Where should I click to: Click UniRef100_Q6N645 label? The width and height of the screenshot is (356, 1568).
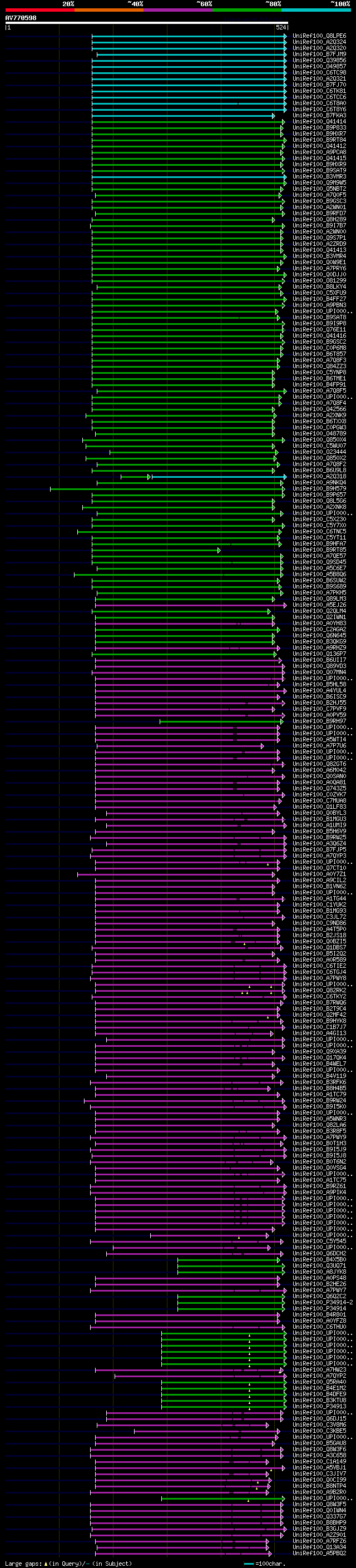319,635
